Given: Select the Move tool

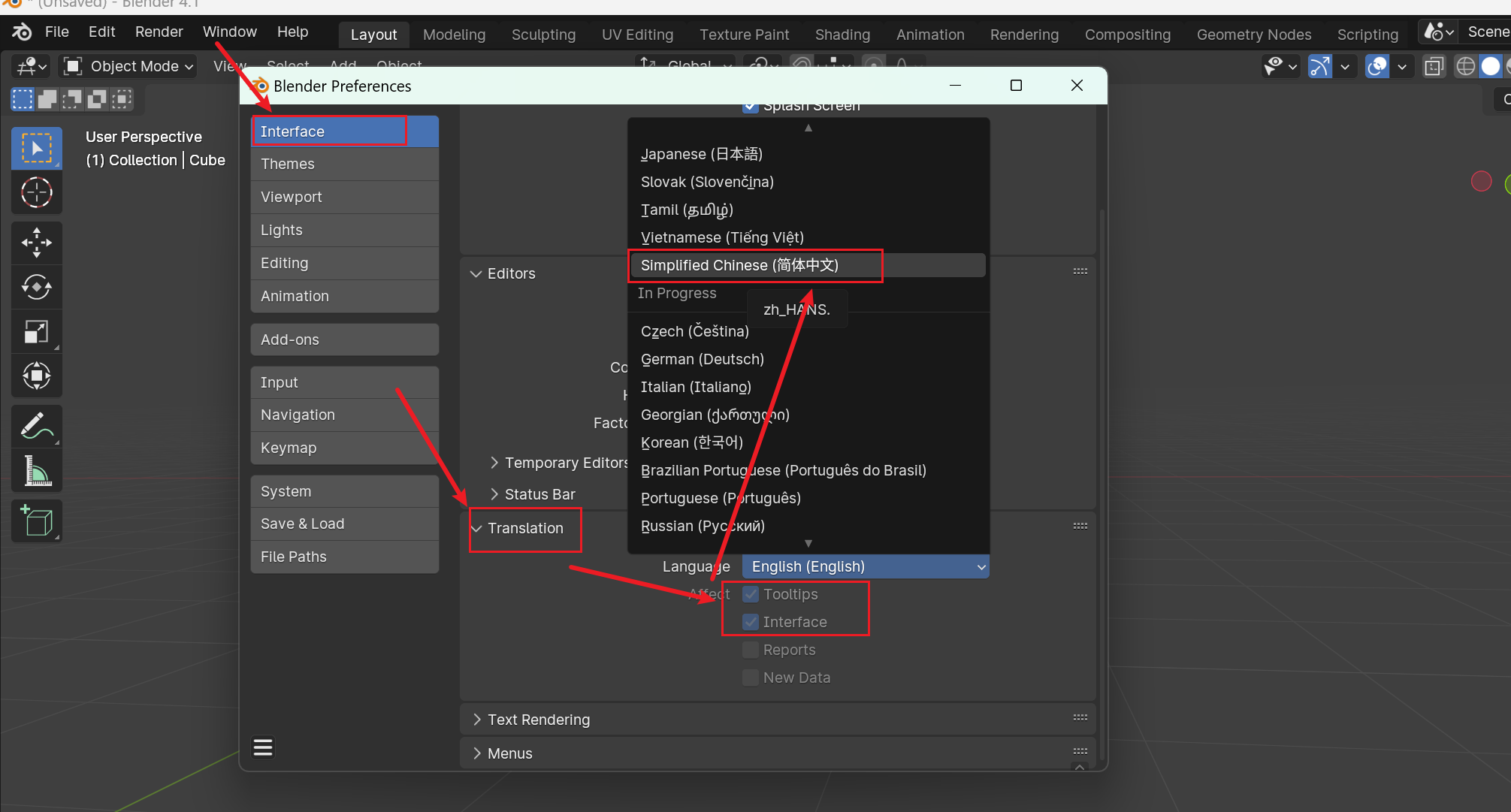Looking at the screenshot, I should [36, 243].
